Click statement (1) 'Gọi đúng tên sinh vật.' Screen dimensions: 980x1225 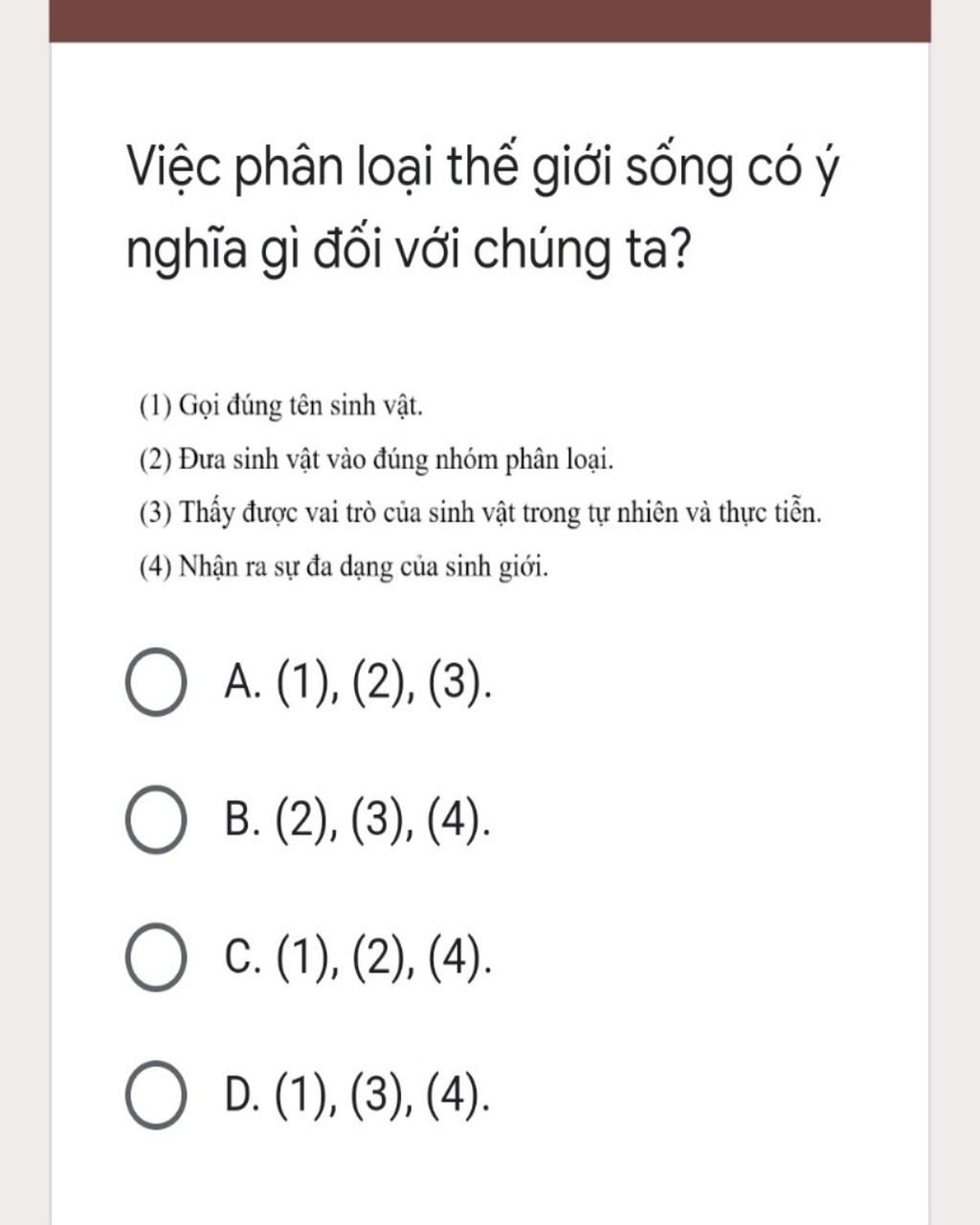281,407
